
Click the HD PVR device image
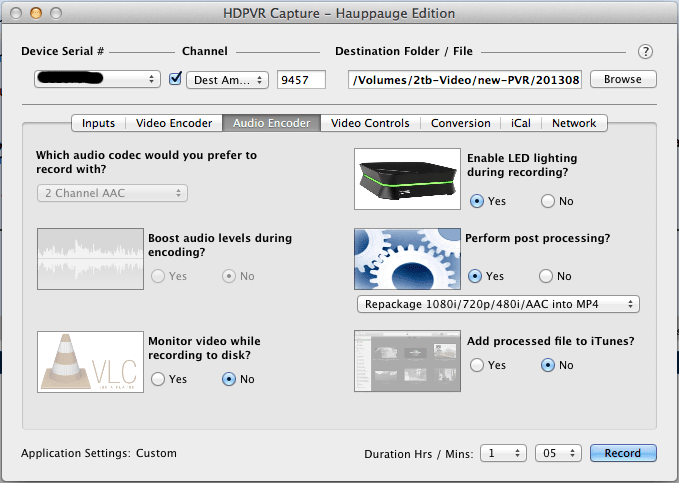pos(407,179)
